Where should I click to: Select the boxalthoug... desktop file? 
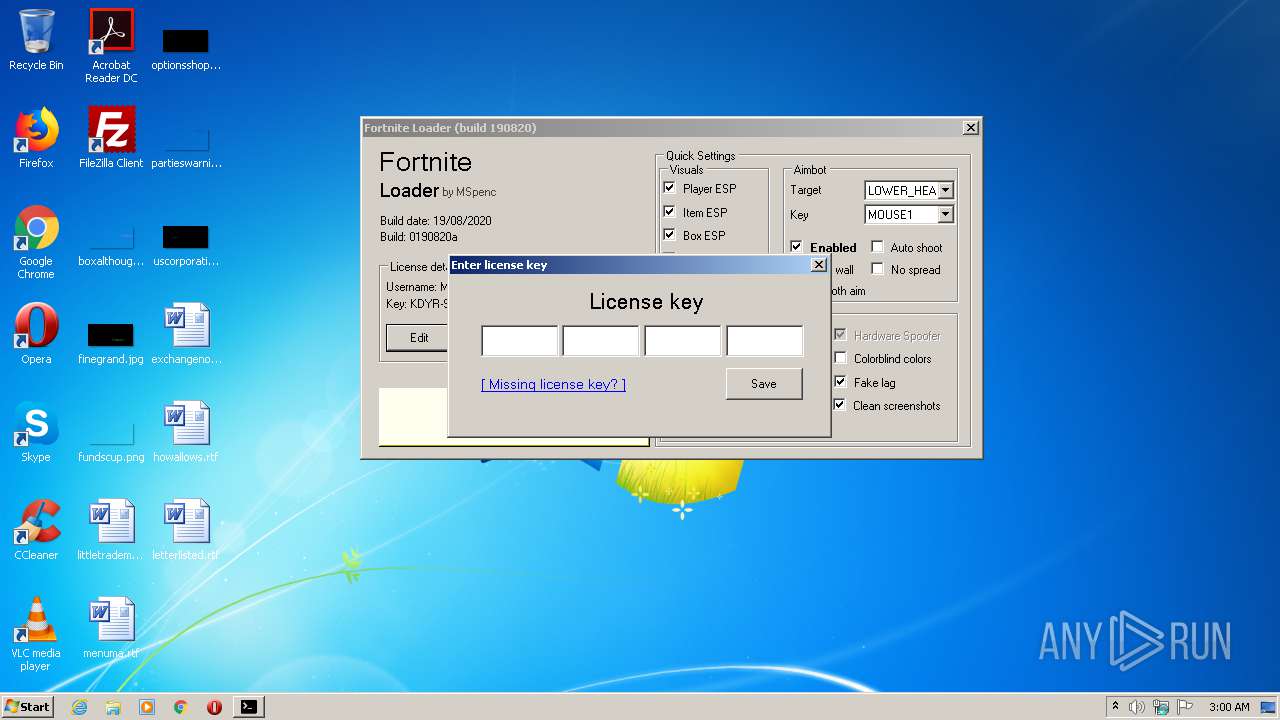point(111,245)
